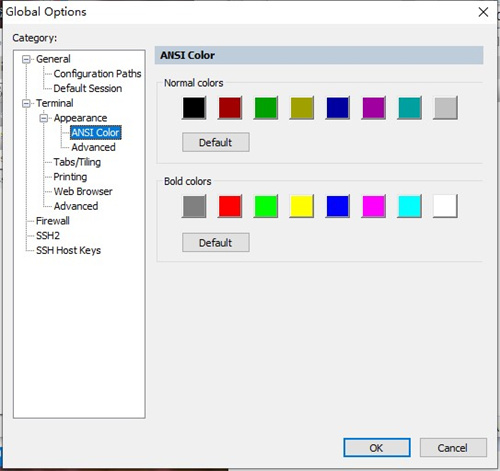Pick the bold cyan swatch

(x=409, y=206)
